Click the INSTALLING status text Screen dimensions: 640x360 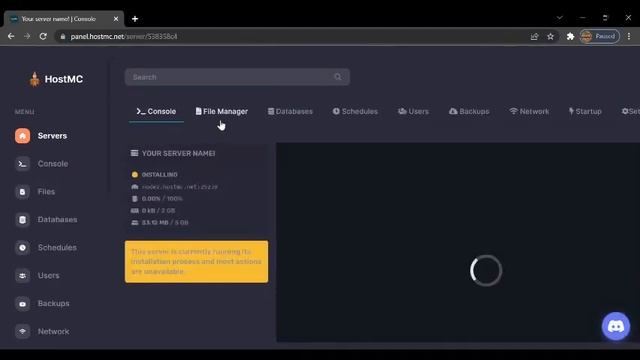(160, 175)
